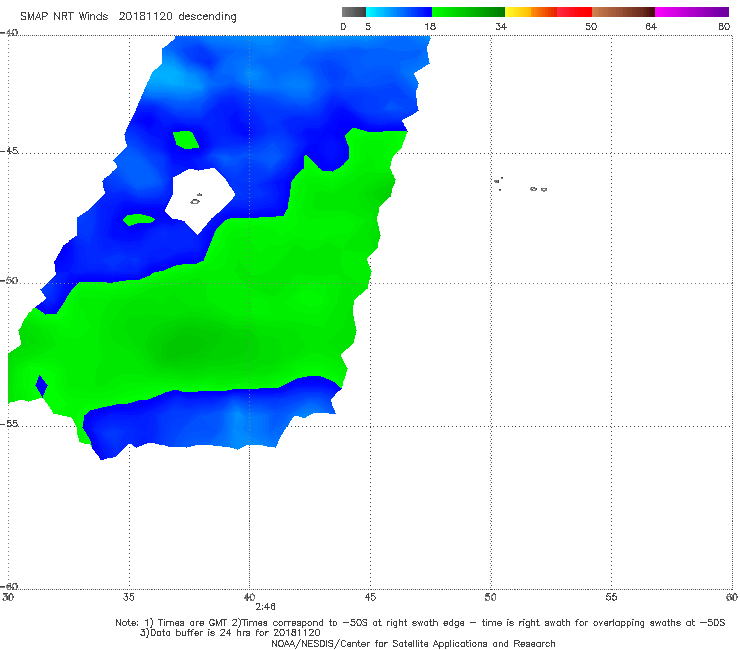Click the '40' longitude axis label

(x=249, y=597)
